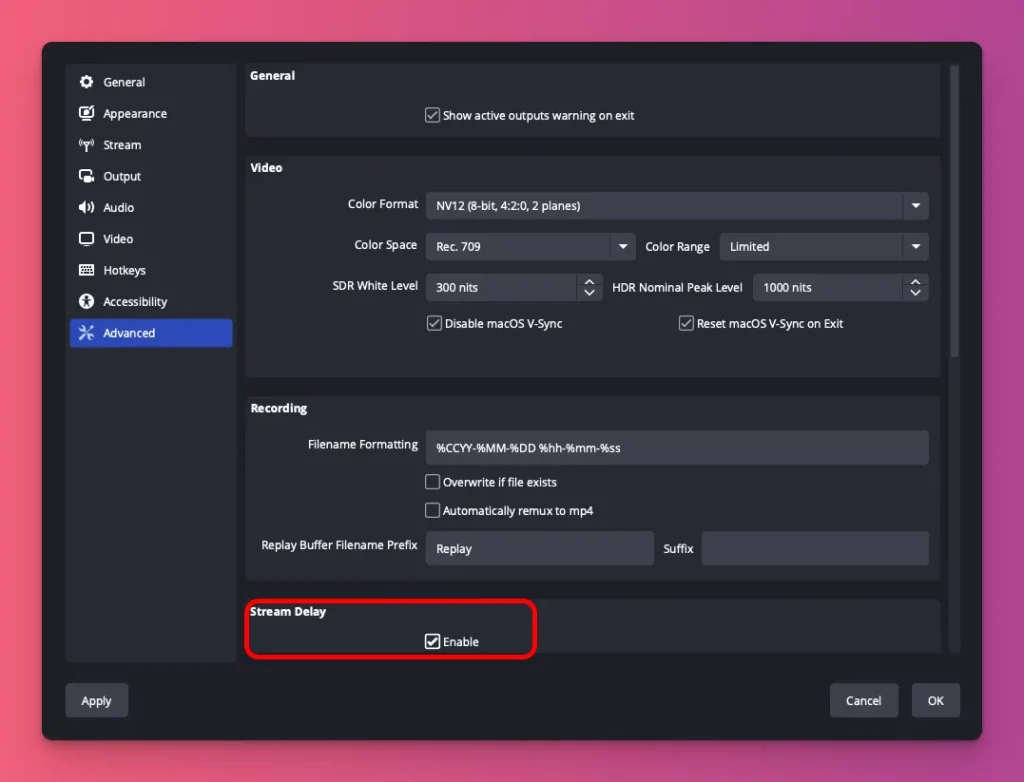This screenshot has height=782, width=1024.
Task: Disable the macOS V-Sync checkbox
Action: coord(434,323)
